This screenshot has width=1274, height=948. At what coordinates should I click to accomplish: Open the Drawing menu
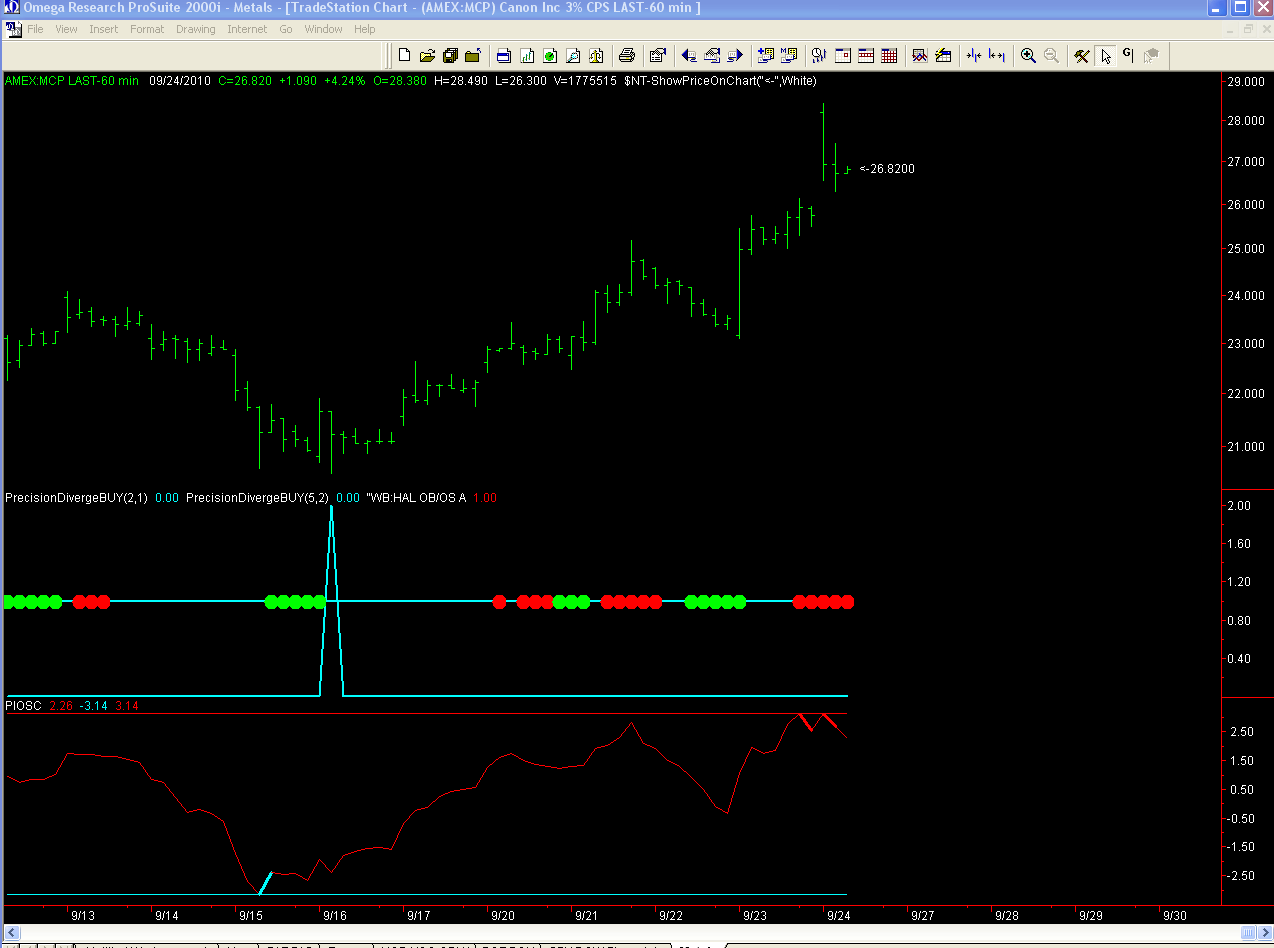[x=196, y=29]
